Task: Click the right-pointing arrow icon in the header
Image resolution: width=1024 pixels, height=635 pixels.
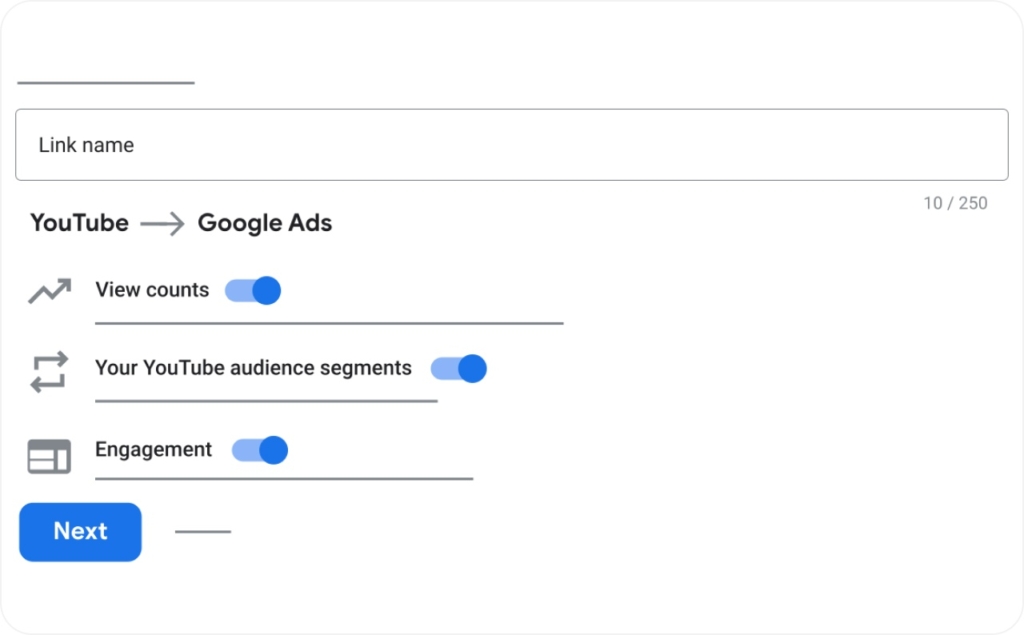Action: click(x=162, y=223)
